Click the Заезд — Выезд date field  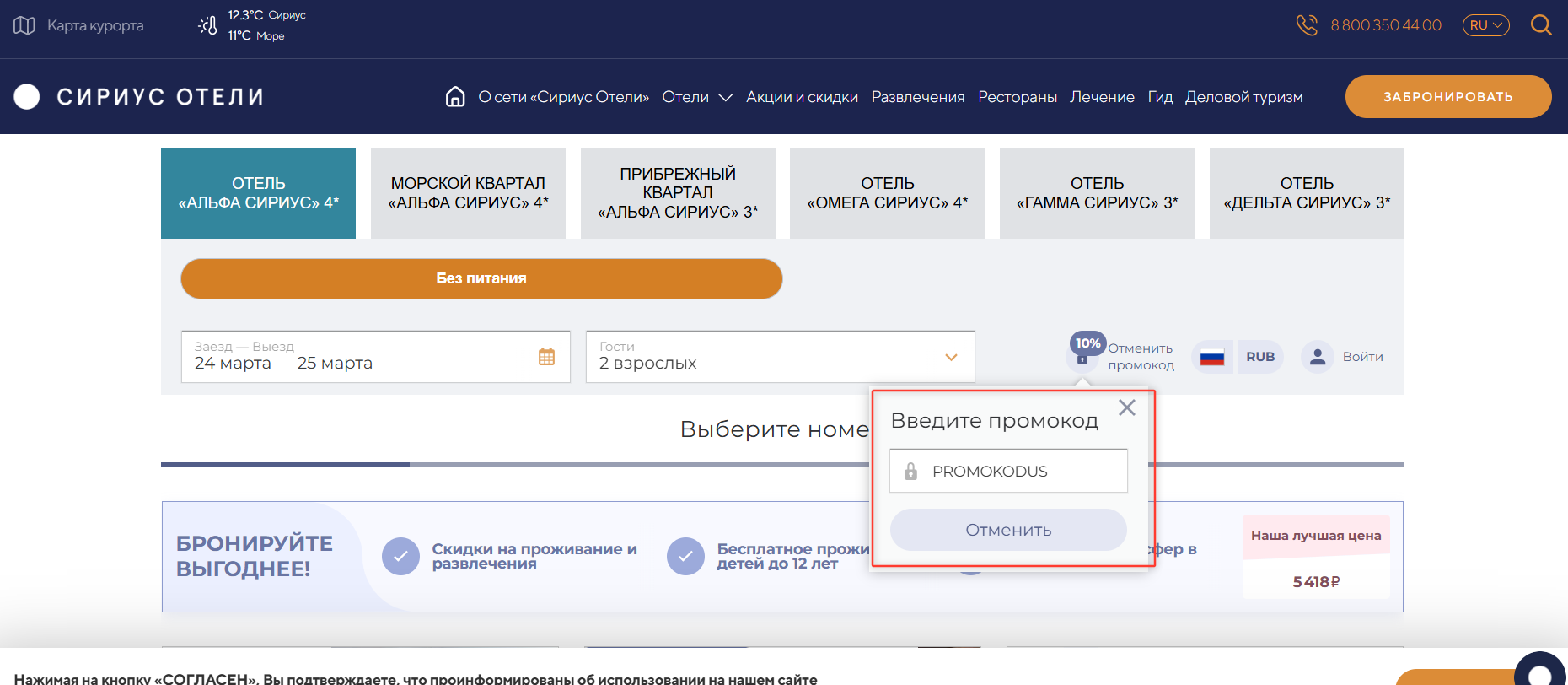pyautogui.click(x=376, y=357)
